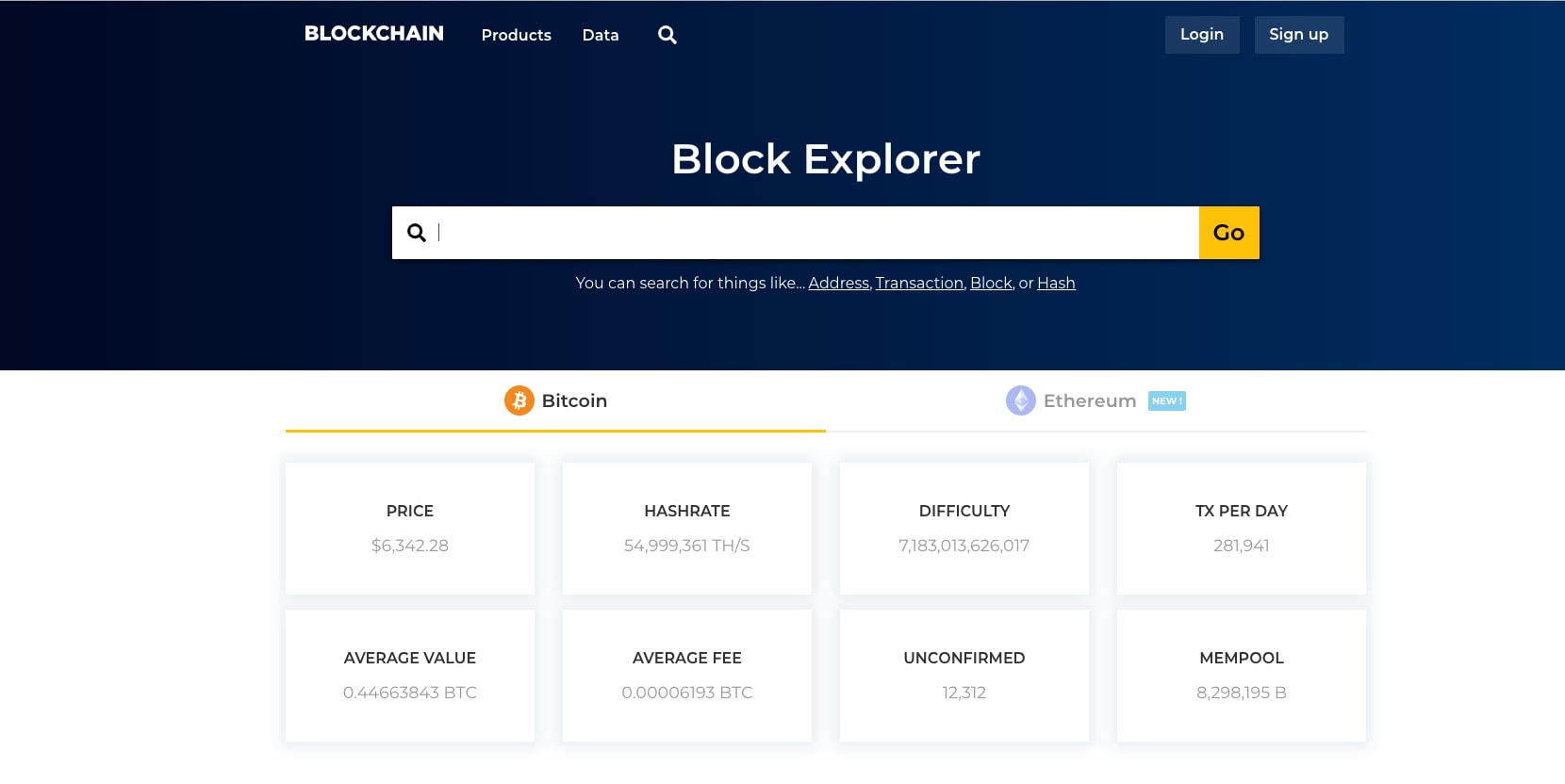Click the 54,999,361 TH/S value
The image size is (1565, 784).
coord(687,546)
